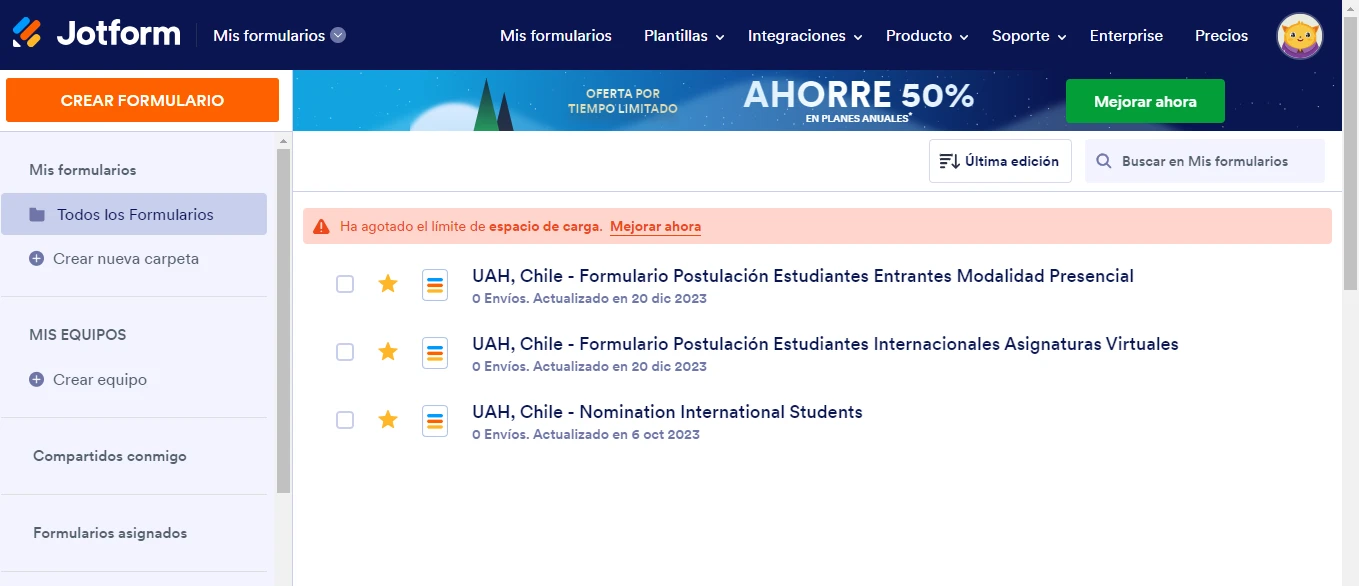Click the form icon for Modalidad Presencial
This screenshot has width=1359, height=586.
(x=435, y=285)
